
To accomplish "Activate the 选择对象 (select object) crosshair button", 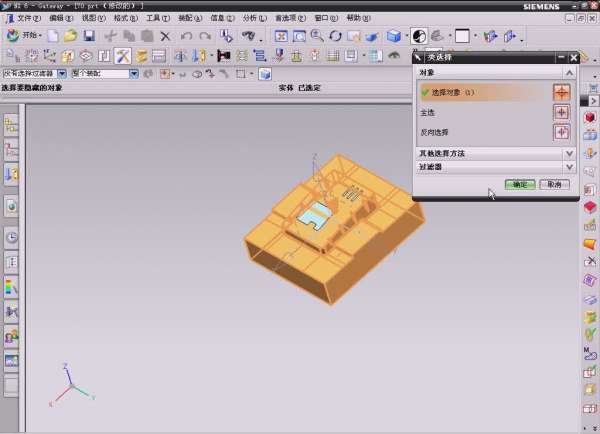I will [x=562, y=92].
